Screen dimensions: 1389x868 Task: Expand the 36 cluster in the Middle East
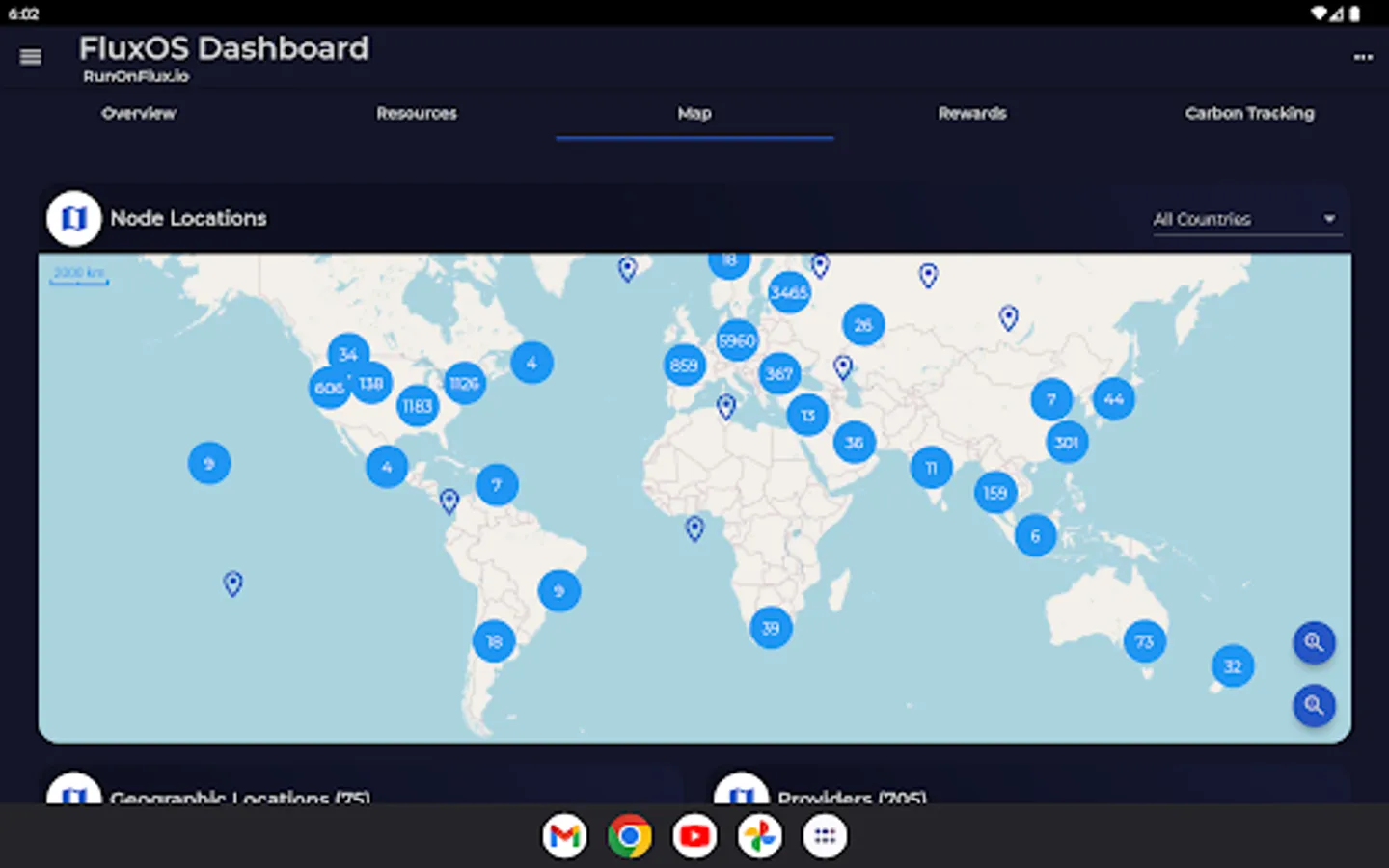(x=855, y=443)
